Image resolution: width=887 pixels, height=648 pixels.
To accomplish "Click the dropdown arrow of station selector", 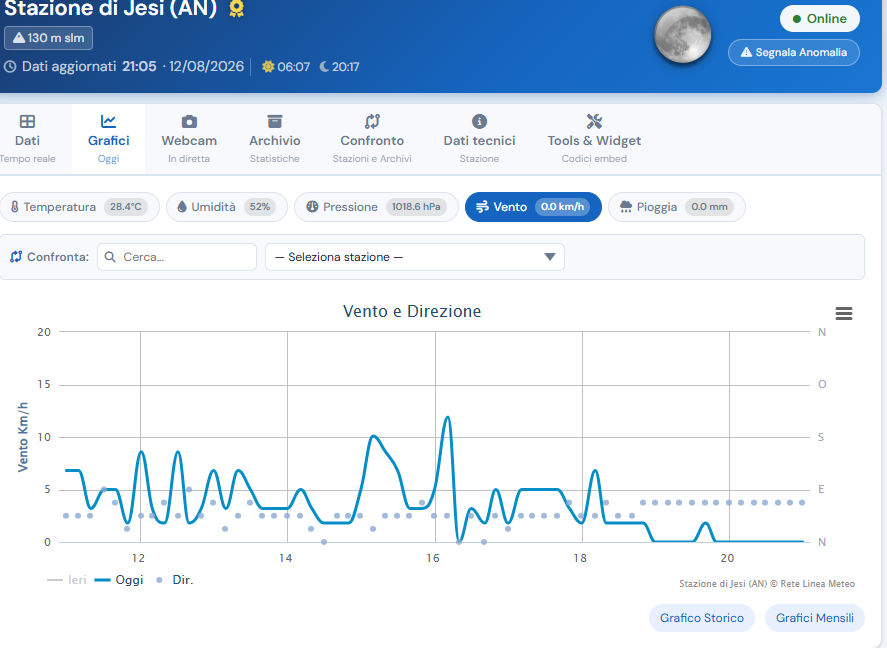I will [549, 257].
